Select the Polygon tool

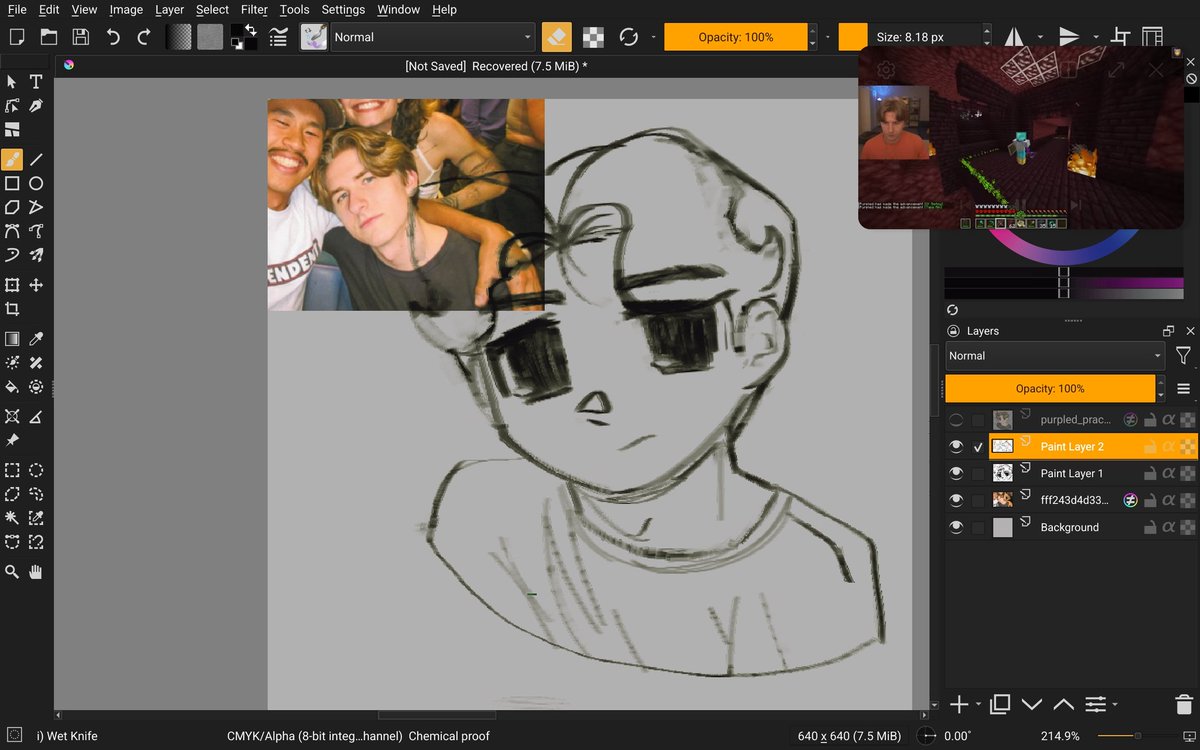(x=12, y=207)
